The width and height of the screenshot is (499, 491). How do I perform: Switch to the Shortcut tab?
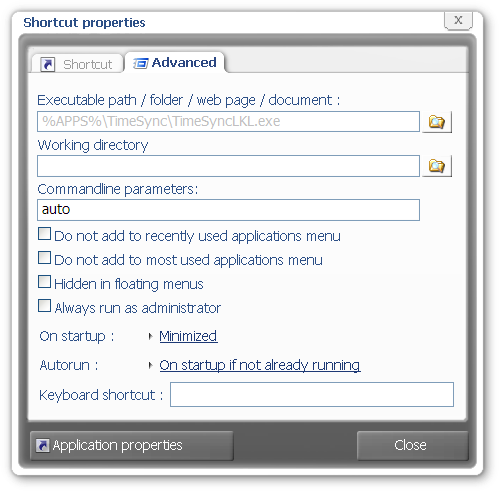click(77, 63)
